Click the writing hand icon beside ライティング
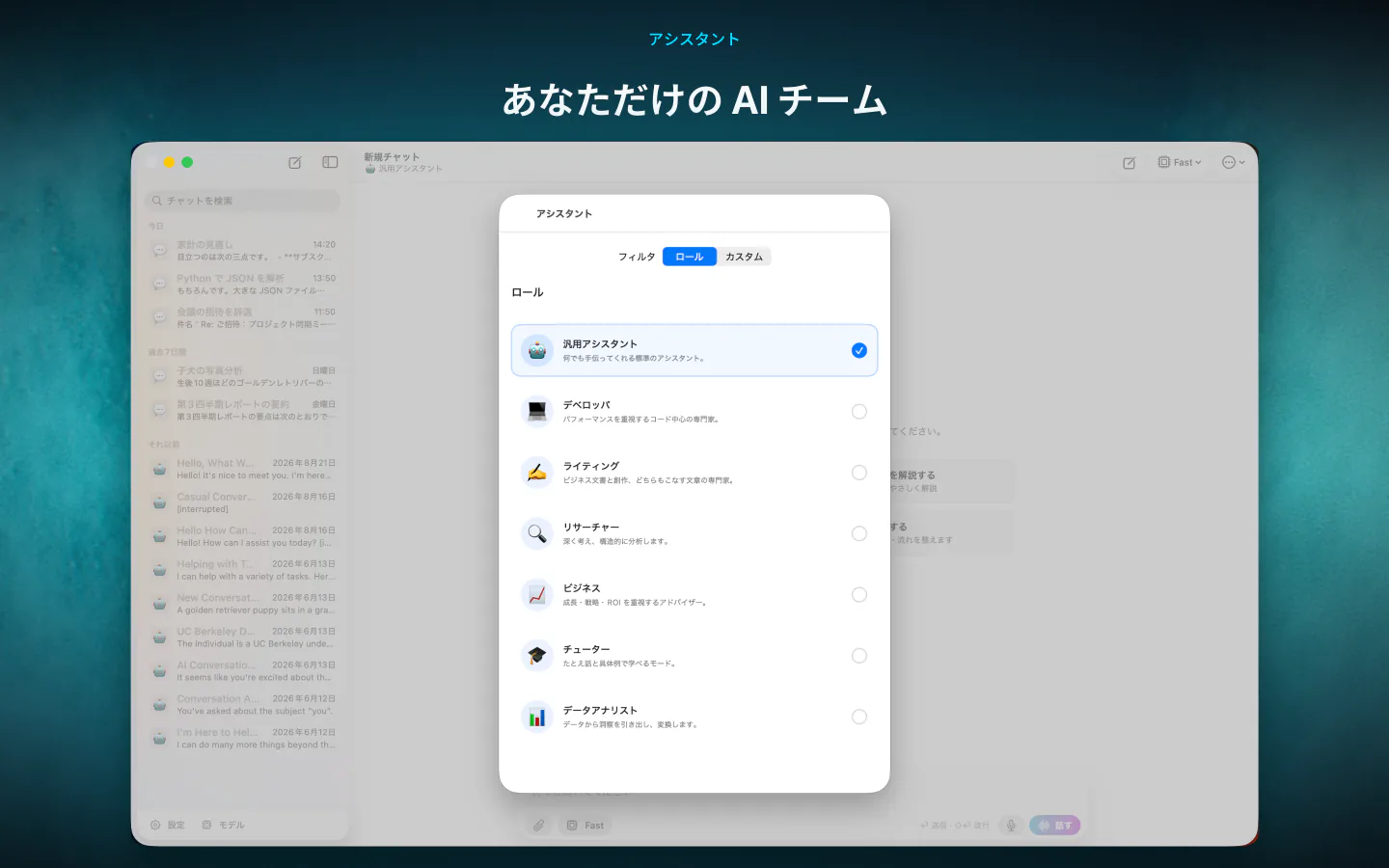Image resolution: width=1389 pixels, height=868 pixels. (537, 473)
